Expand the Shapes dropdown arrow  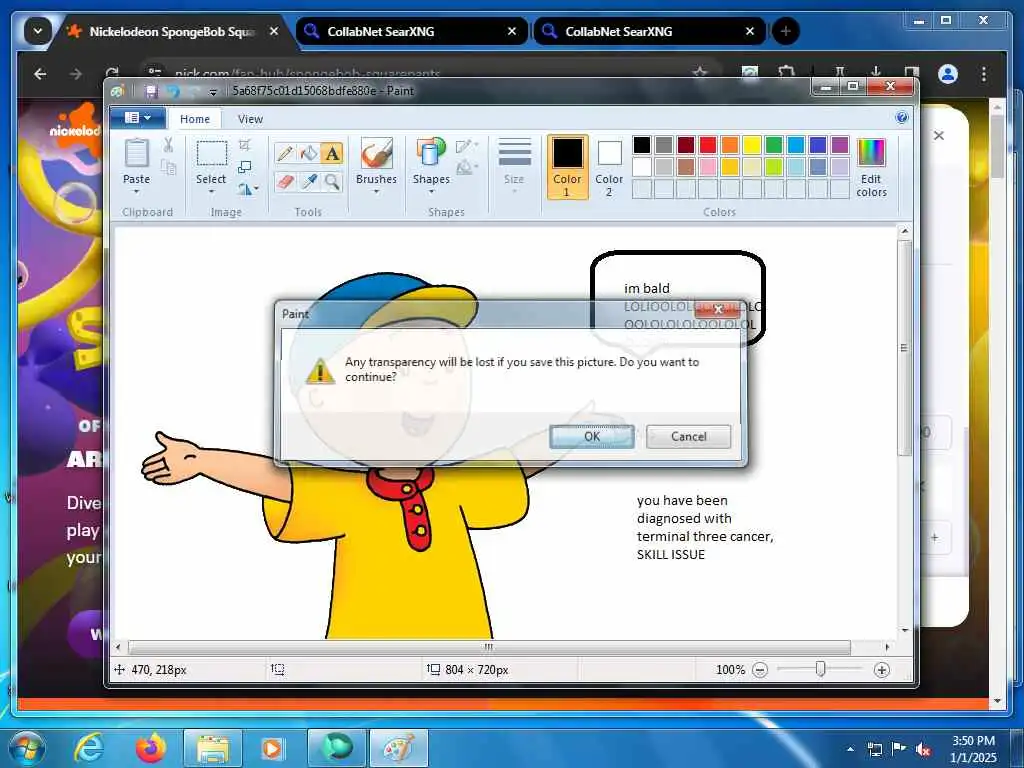(x=431, y=192)
